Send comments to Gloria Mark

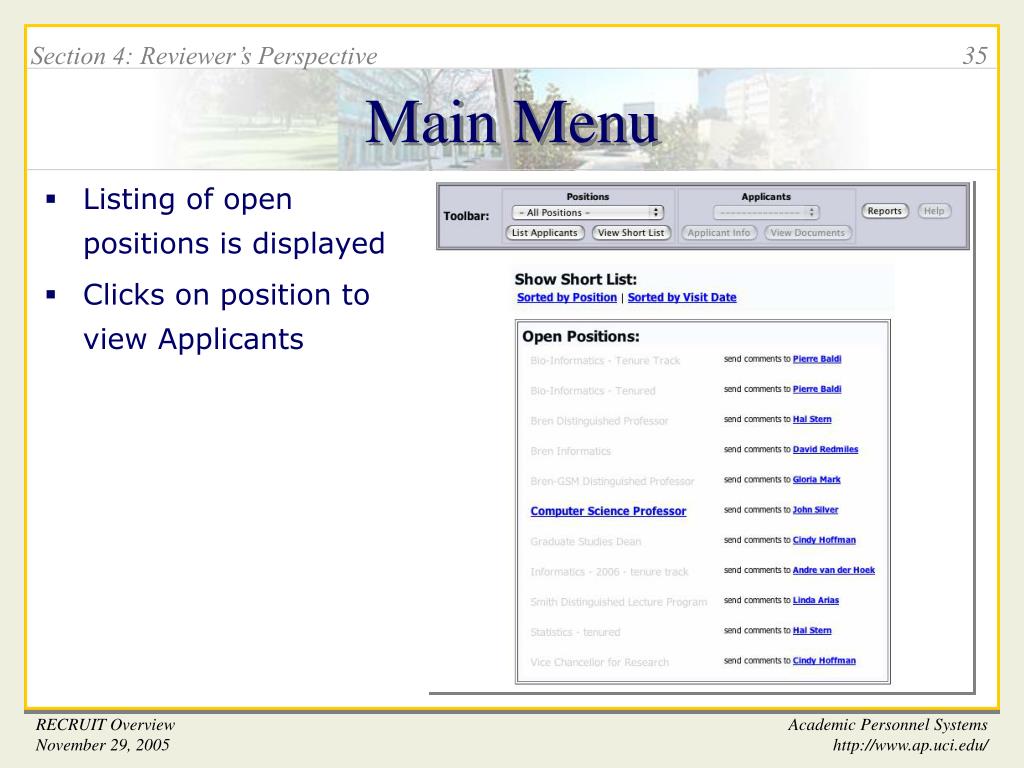click(816, 479)
